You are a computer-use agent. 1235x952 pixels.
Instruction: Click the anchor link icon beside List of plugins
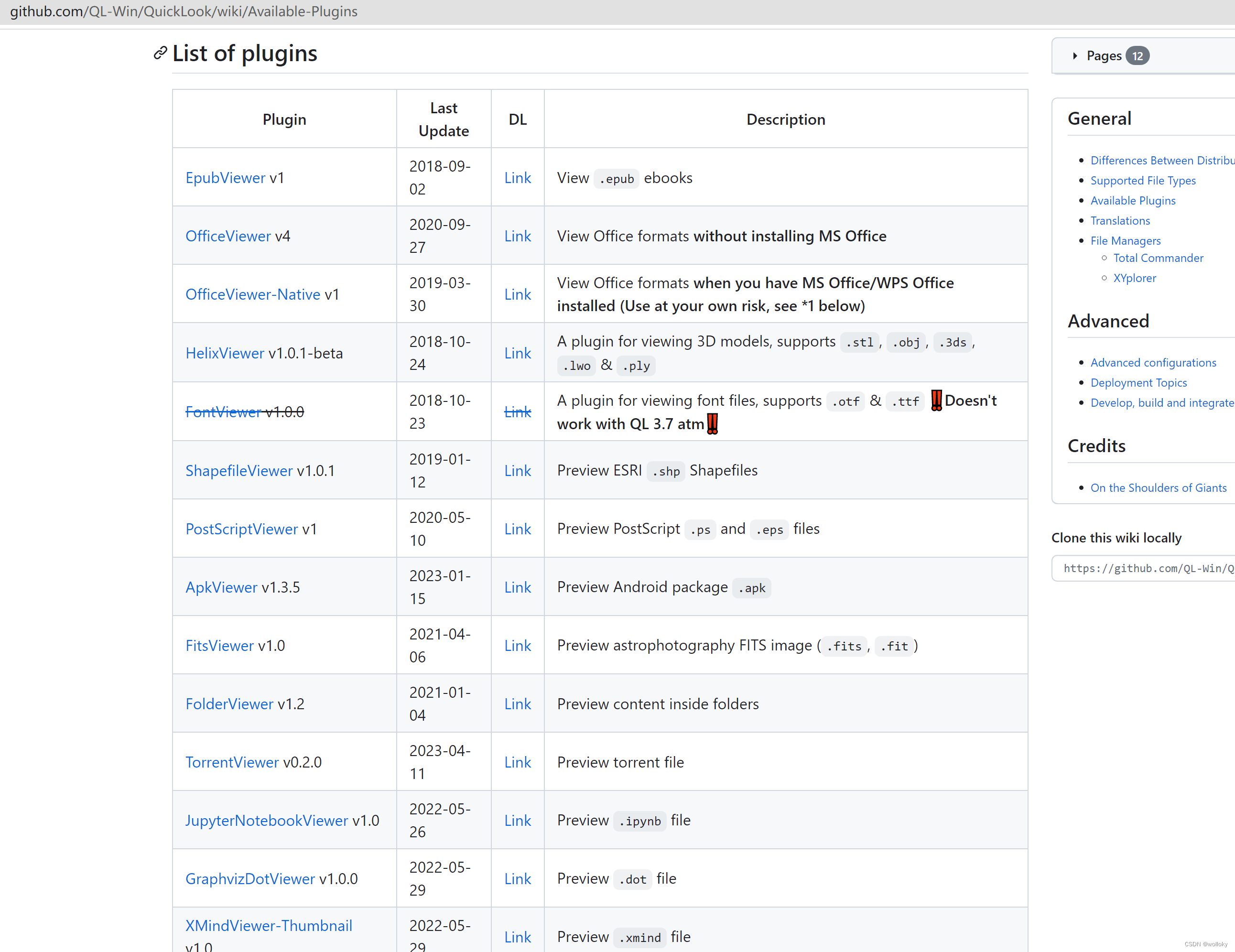160,53
